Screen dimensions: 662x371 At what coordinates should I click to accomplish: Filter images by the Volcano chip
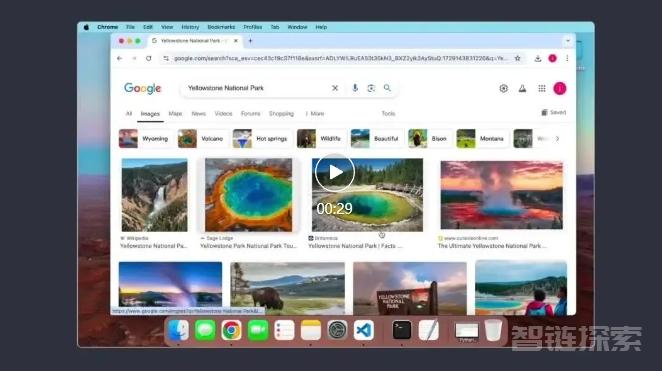click(202, 138)
